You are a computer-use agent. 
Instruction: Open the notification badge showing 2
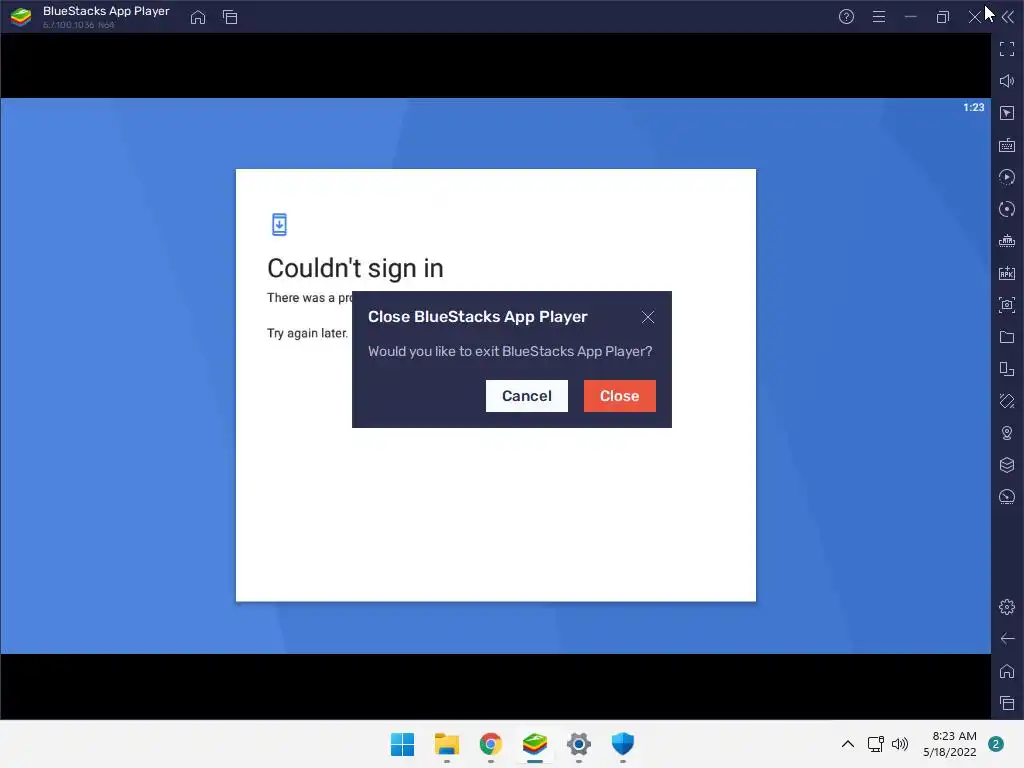996,744
